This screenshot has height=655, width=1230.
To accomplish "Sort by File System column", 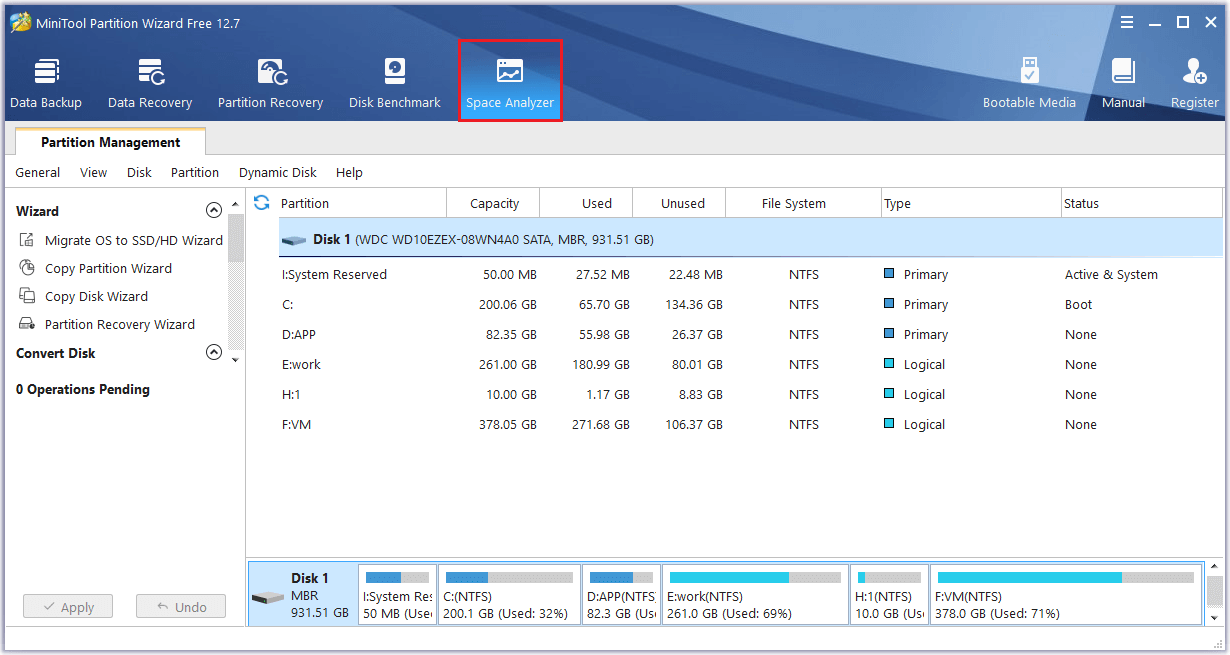I will click(x=804, y=203).
